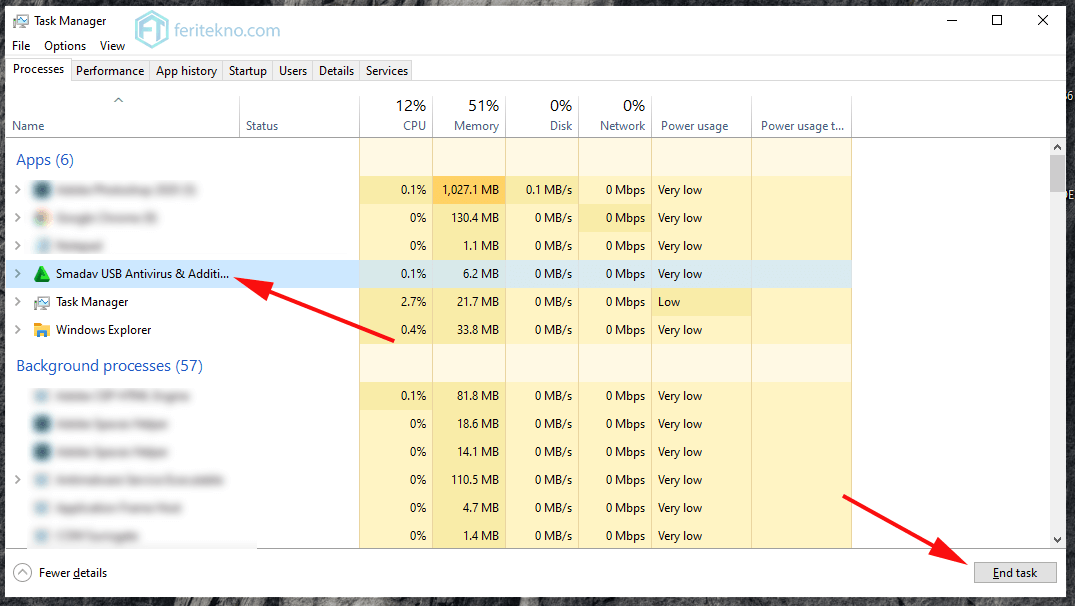Click the 6.2 MB memory cell of Smadav
Viewport: 1075px width, 606px height.
coord(469,274)
